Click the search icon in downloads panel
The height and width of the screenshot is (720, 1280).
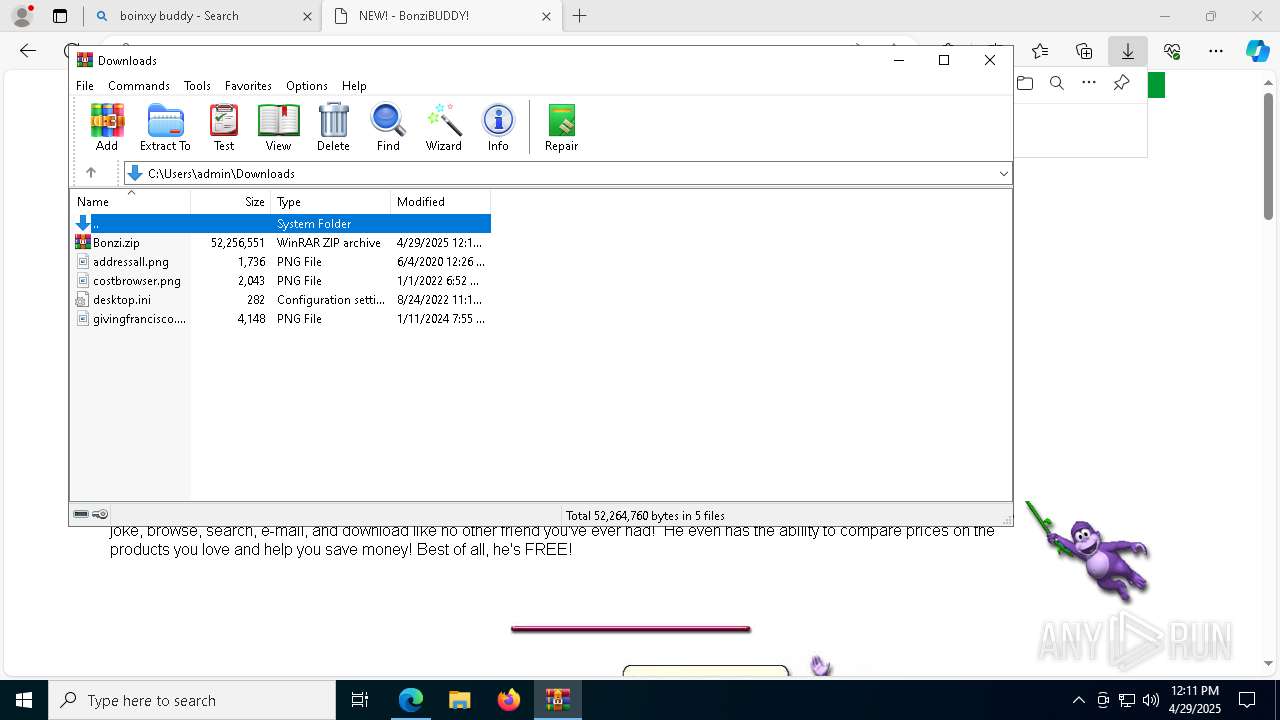click(1057, 83)
